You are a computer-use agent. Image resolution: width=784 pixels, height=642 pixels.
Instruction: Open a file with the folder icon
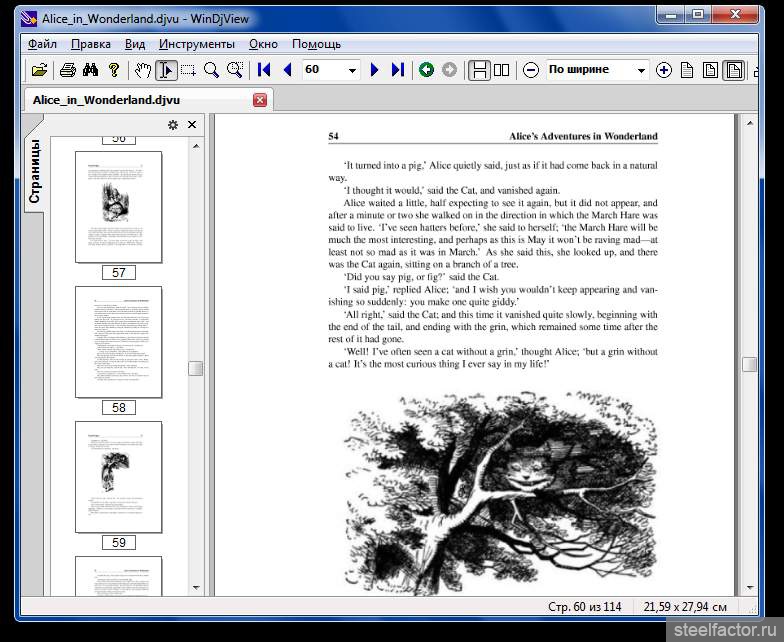point(40,70)
